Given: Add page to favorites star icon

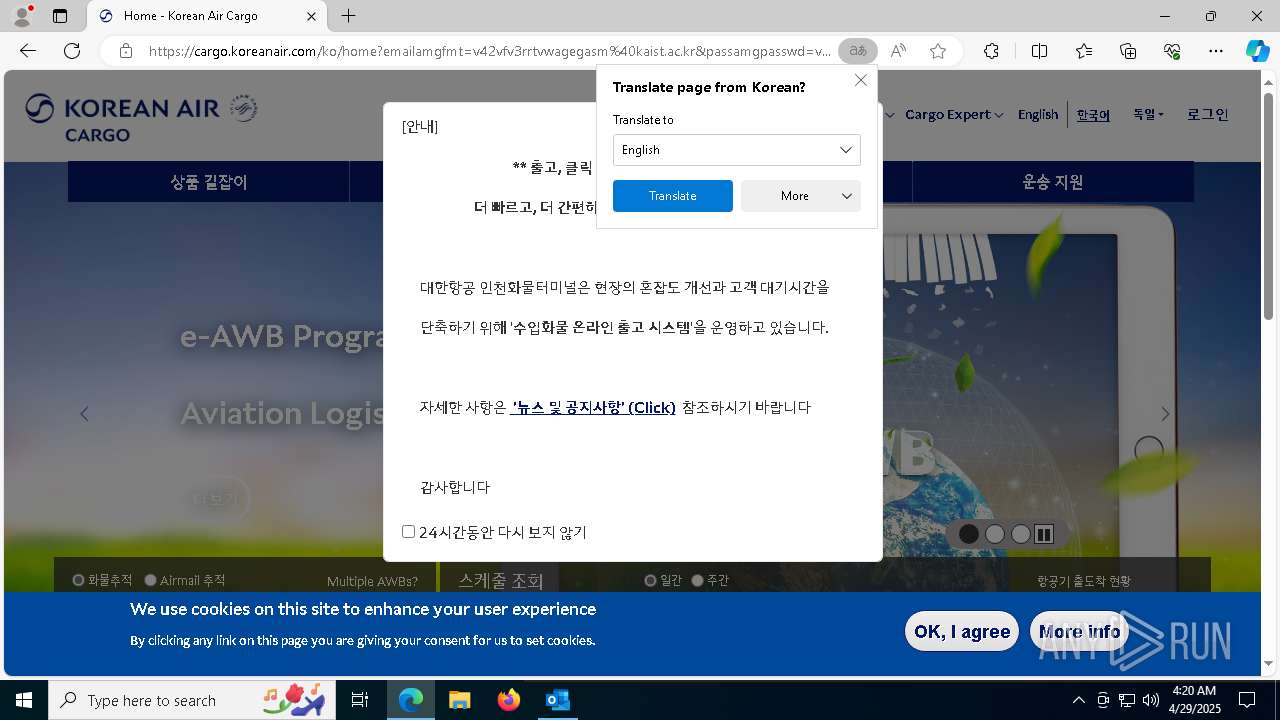Looking at the screenshot, I should [938, 51].
